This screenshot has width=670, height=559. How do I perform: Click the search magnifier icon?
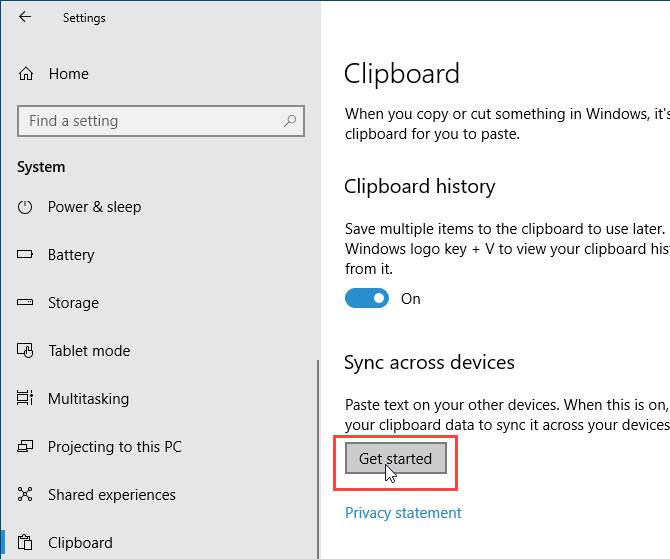pyautogui.click(x=291, y=121)
